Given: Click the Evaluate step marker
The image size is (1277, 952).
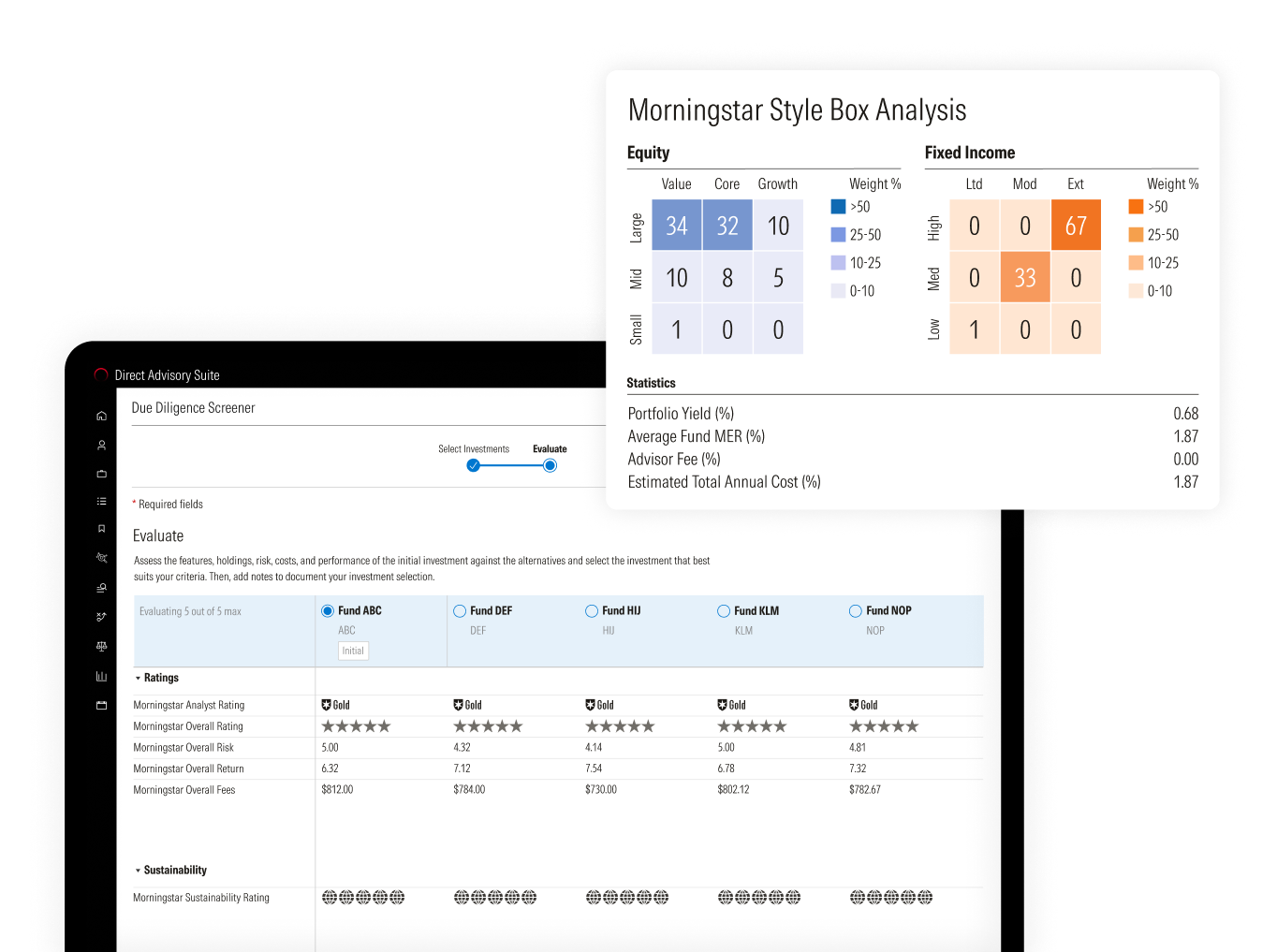Looking at the screenshot, I should click(x=550, y=465).
